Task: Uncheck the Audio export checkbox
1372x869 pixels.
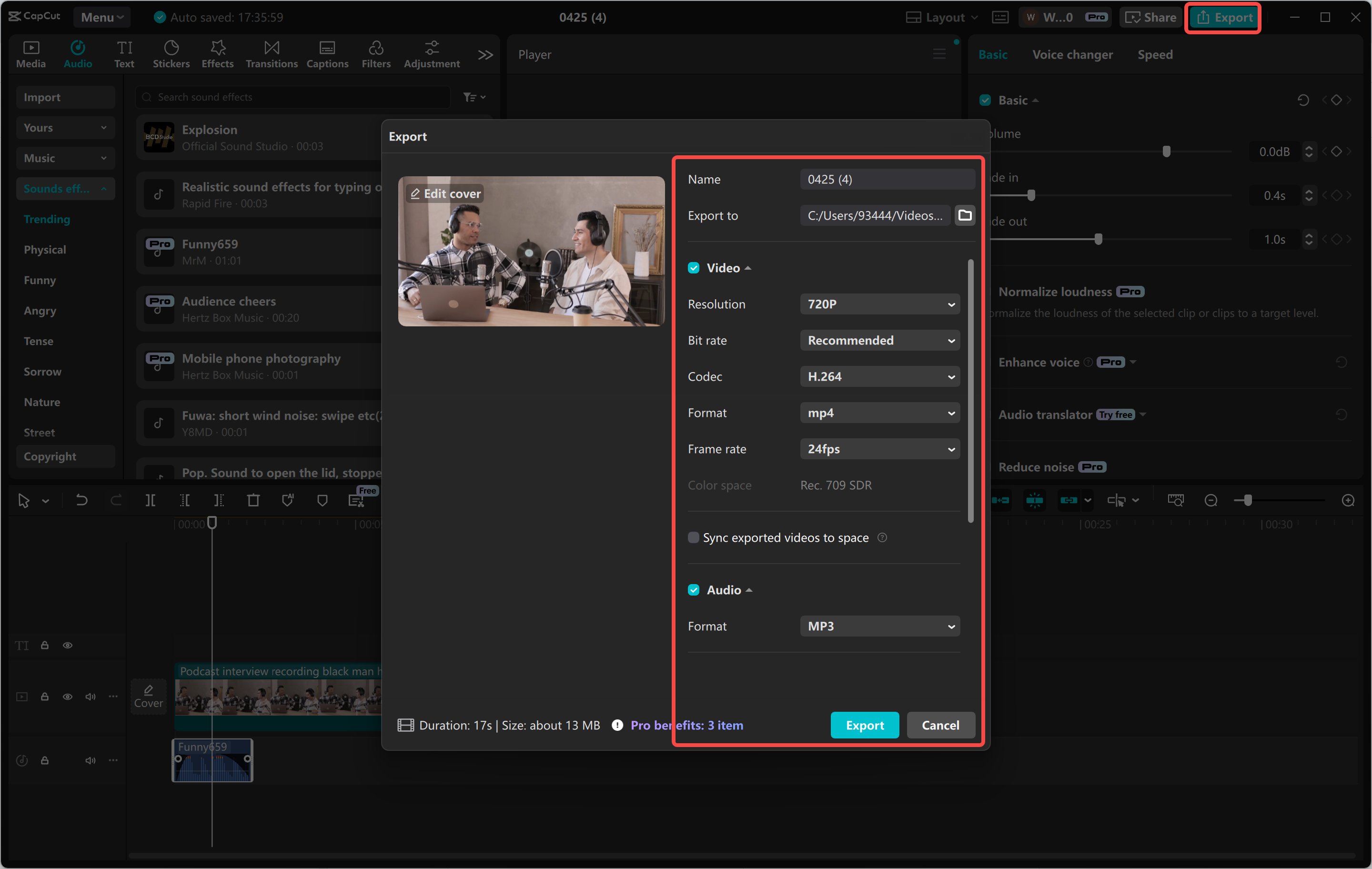Action: [694, 590]
